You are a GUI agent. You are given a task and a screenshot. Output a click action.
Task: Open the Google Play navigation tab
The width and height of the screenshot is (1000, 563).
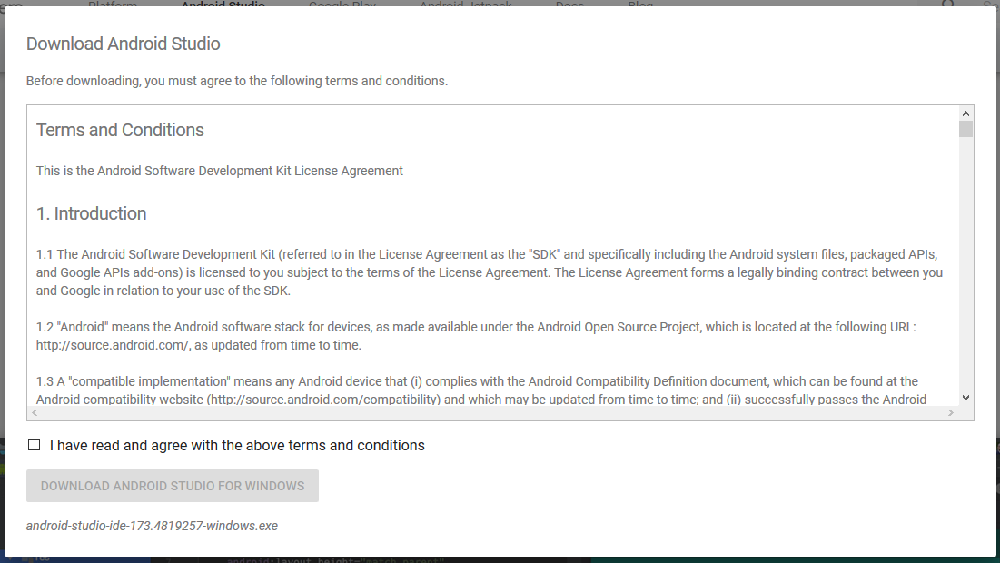pos(343,5)
